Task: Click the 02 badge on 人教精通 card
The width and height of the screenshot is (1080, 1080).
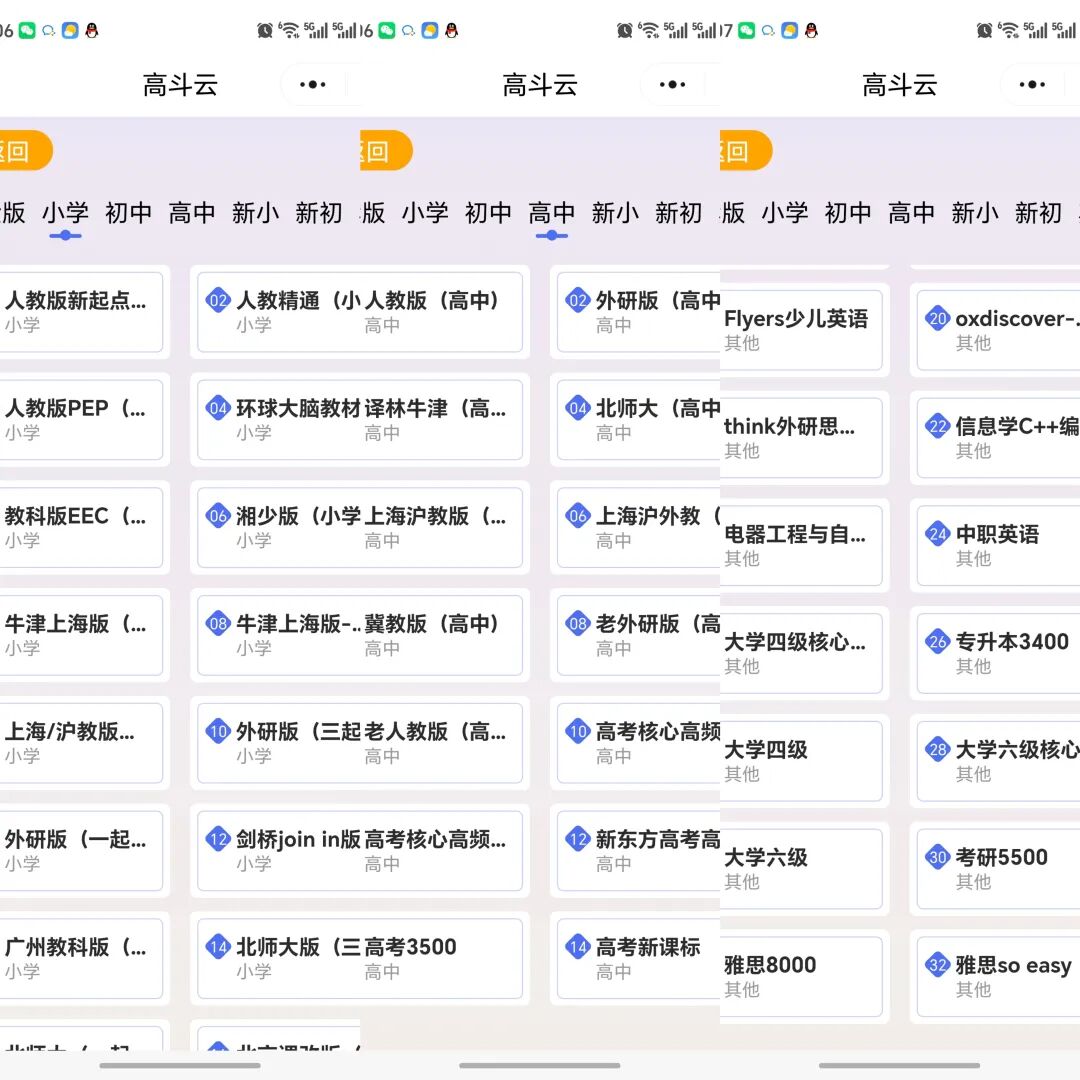Action: coord(218,300)
